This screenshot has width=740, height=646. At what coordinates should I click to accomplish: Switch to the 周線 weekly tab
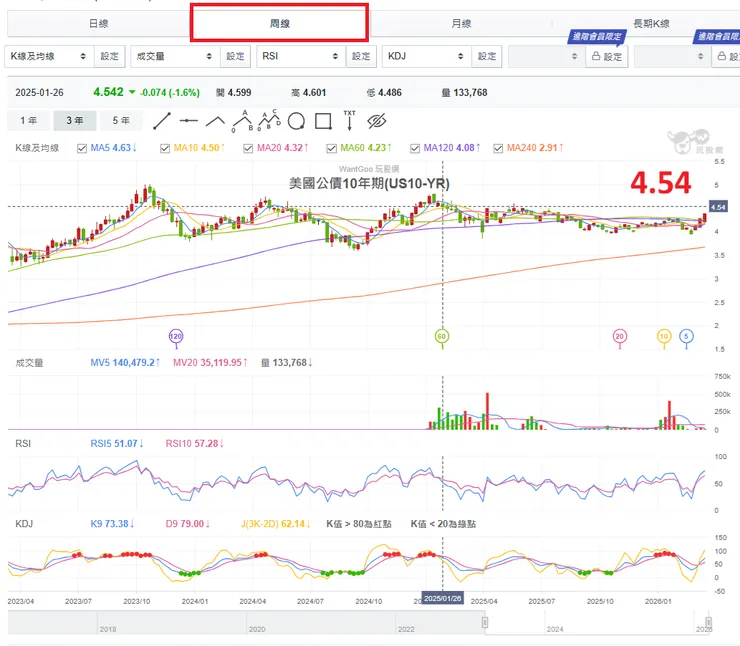click(x=279, y=24)
